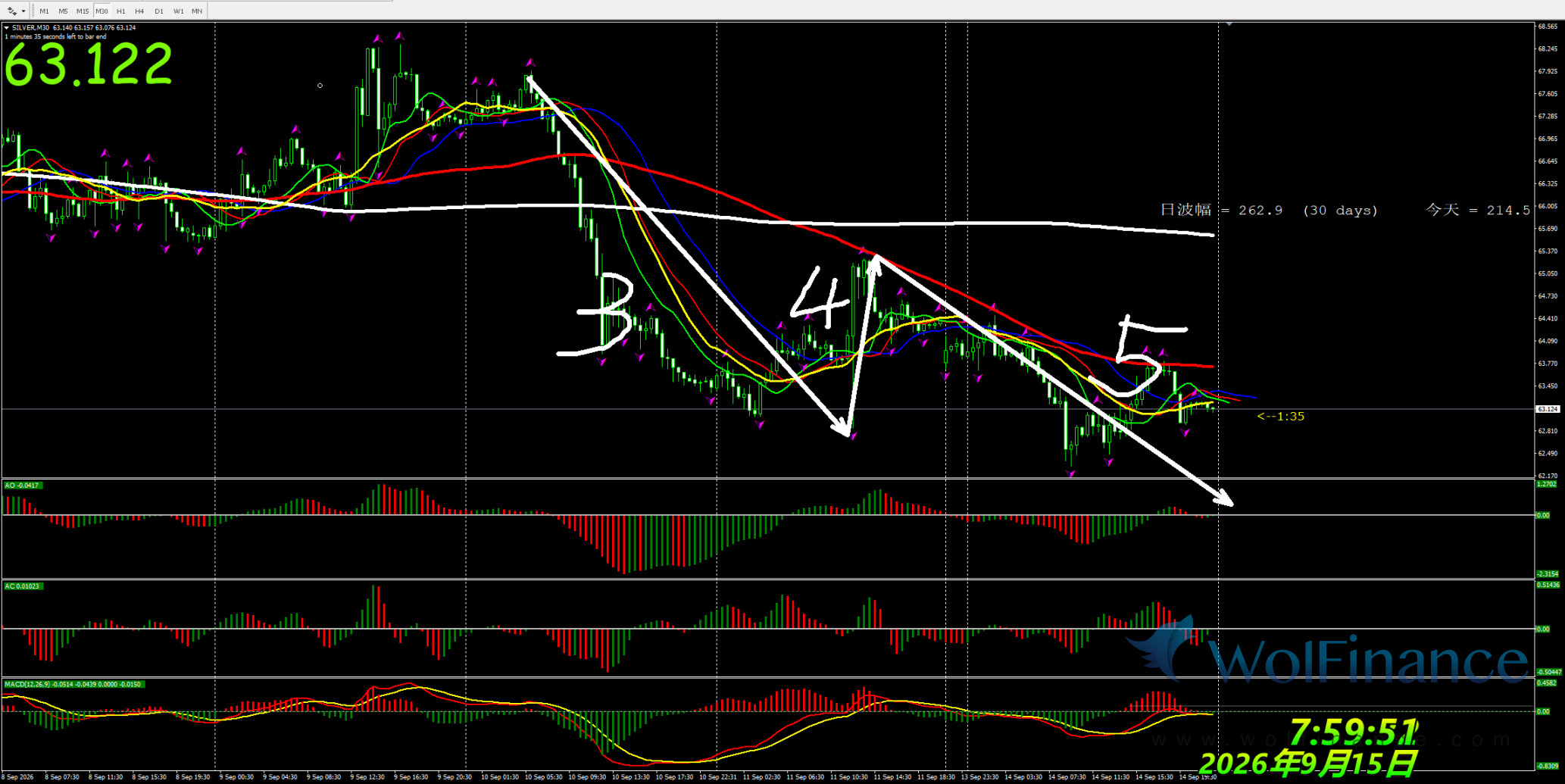Select the H1 timeframe button
1565x784 pixels.
[121, 11]
